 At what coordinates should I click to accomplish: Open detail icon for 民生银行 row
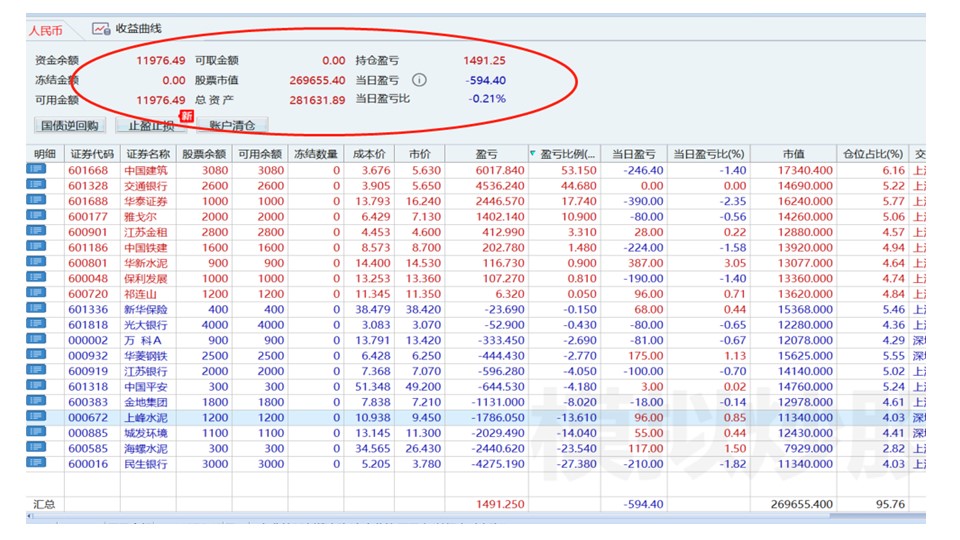36,463
